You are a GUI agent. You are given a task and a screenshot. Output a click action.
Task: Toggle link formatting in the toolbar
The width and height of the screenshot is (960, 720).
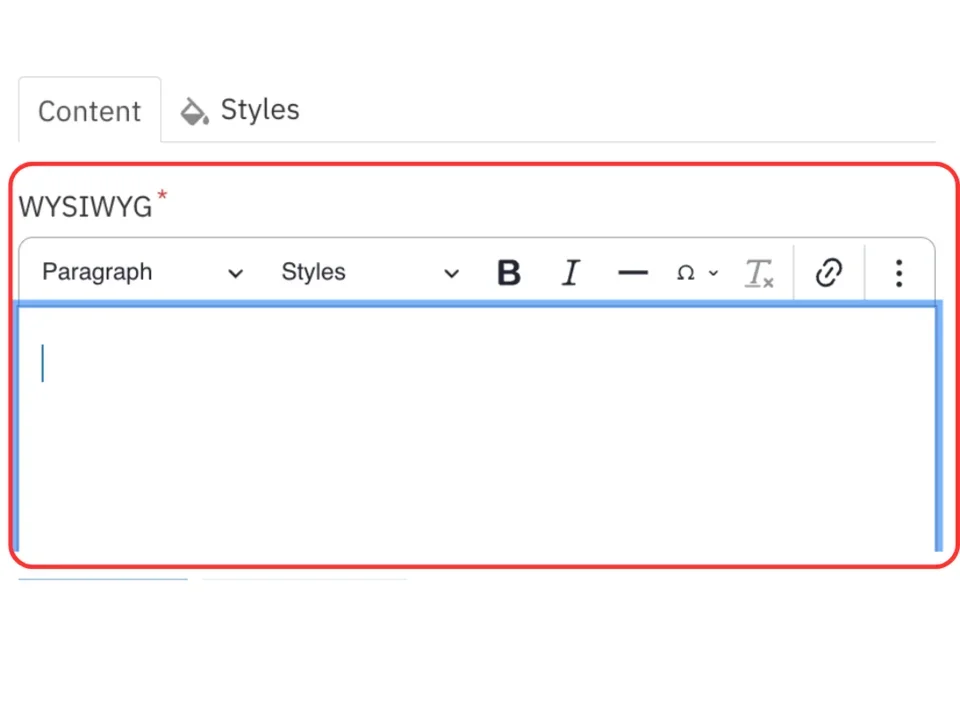pos(828,272)
